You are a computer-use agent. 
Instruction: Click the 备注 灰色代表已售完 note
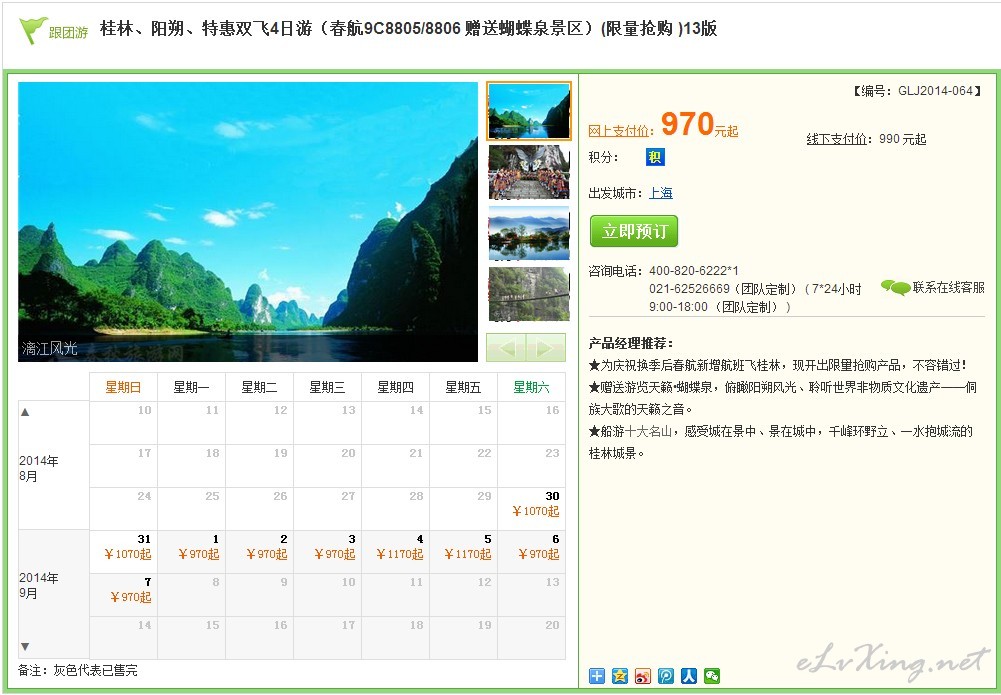point(78,671)
